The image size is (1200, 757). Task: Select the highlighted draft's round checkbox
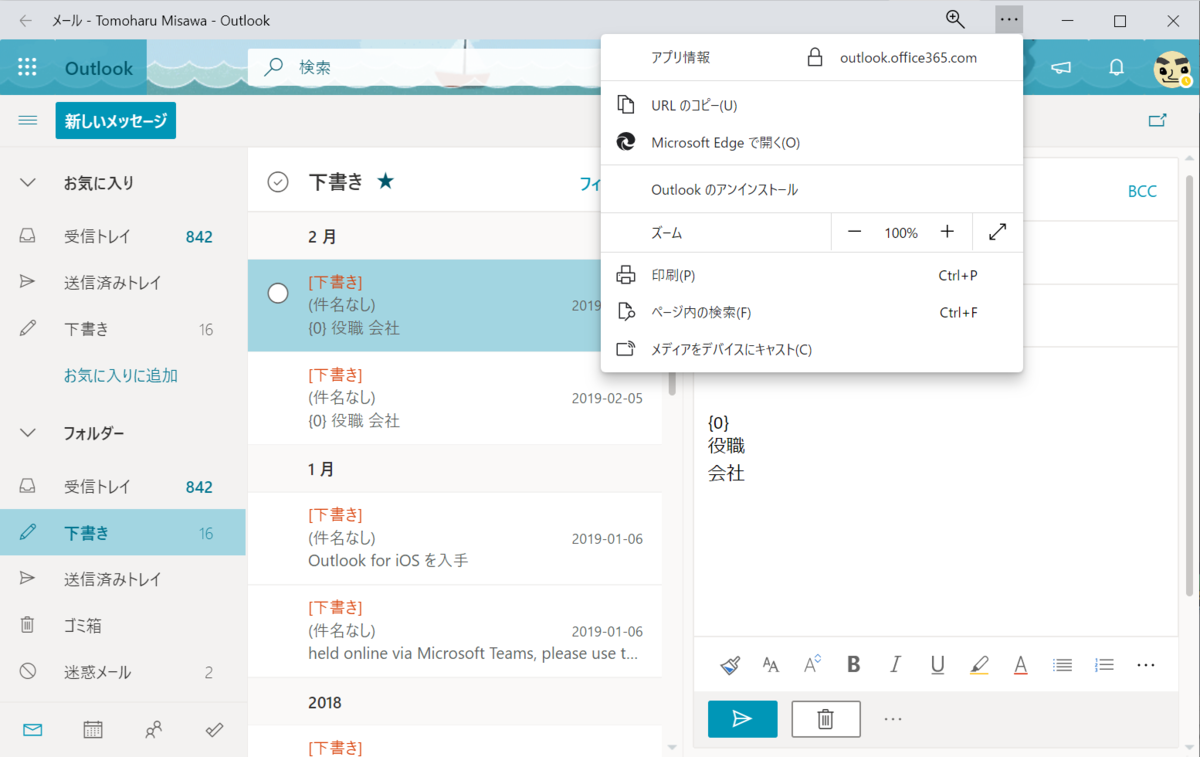point(278,293)
